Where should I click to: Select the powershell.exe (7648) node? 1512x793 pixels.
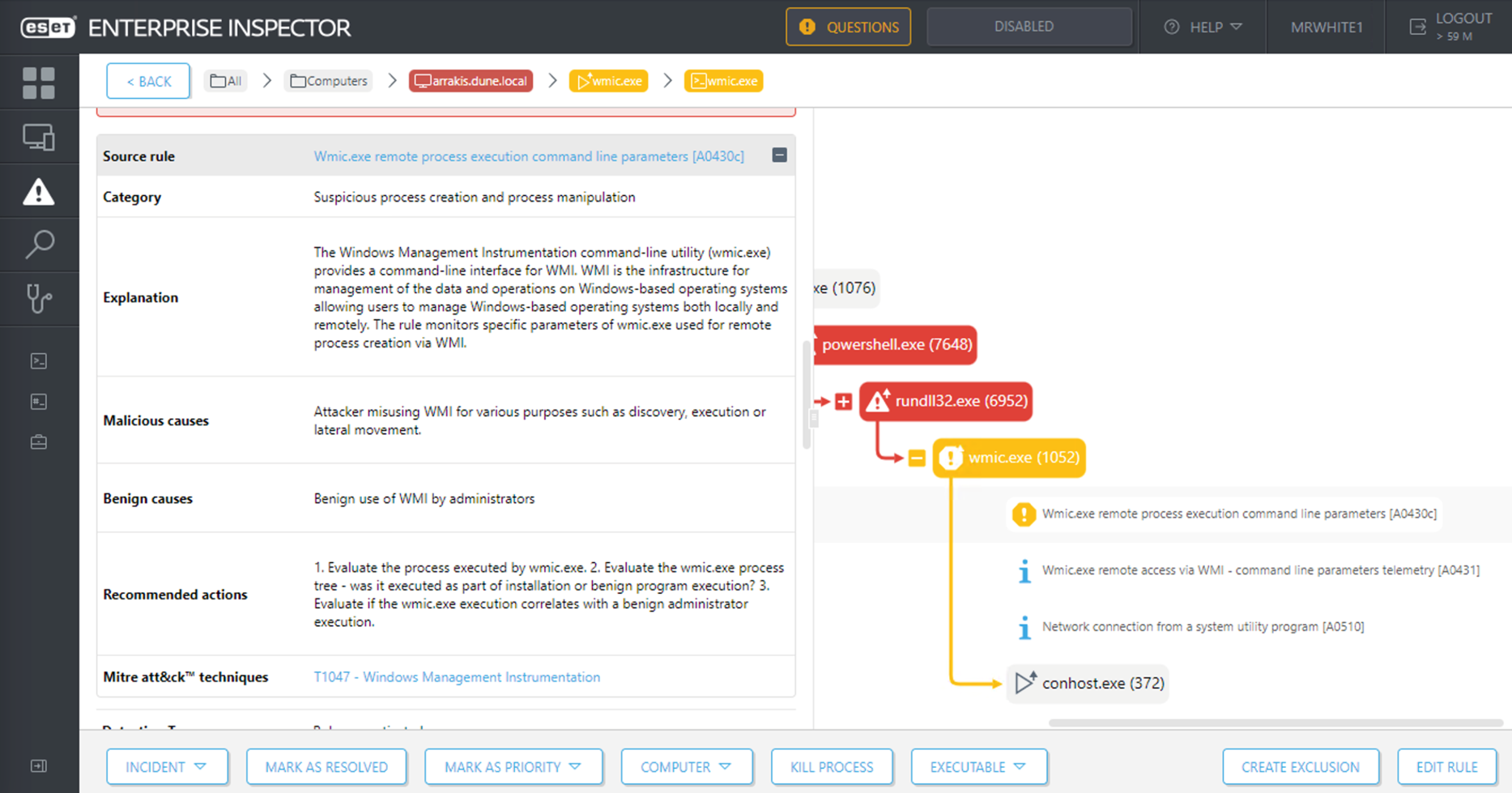pyautogui.click(x=895, y=345)
